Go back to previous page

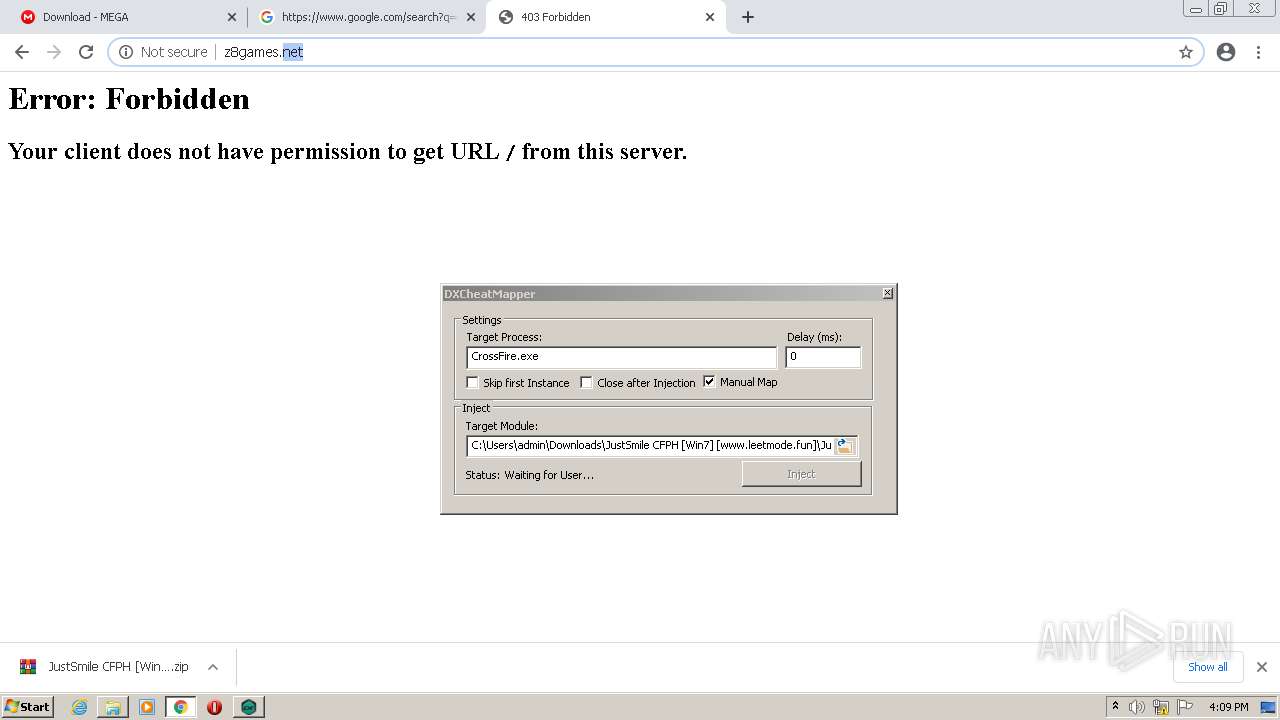pyautogui.click(x=22, y=52)
